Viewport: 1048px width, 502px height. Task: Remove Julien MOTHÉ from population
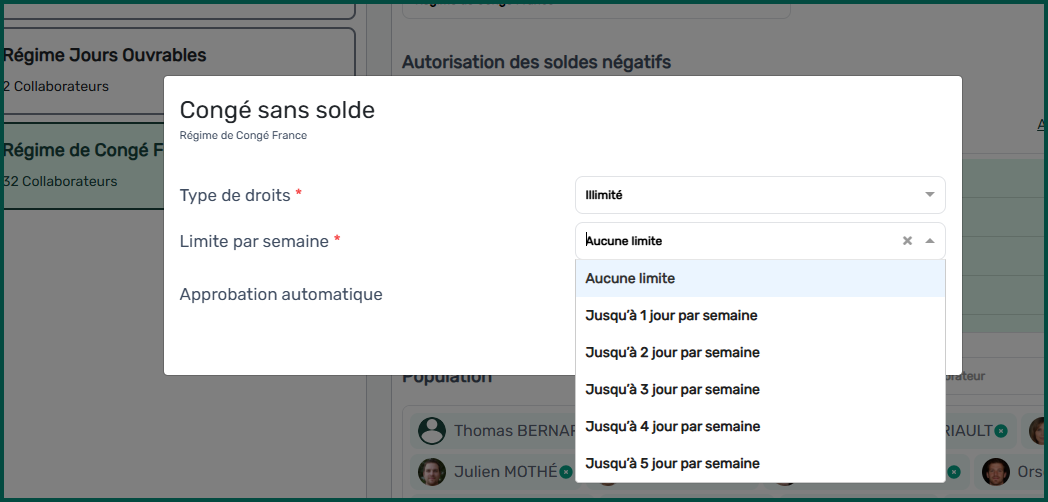click(x=566, y=472)
